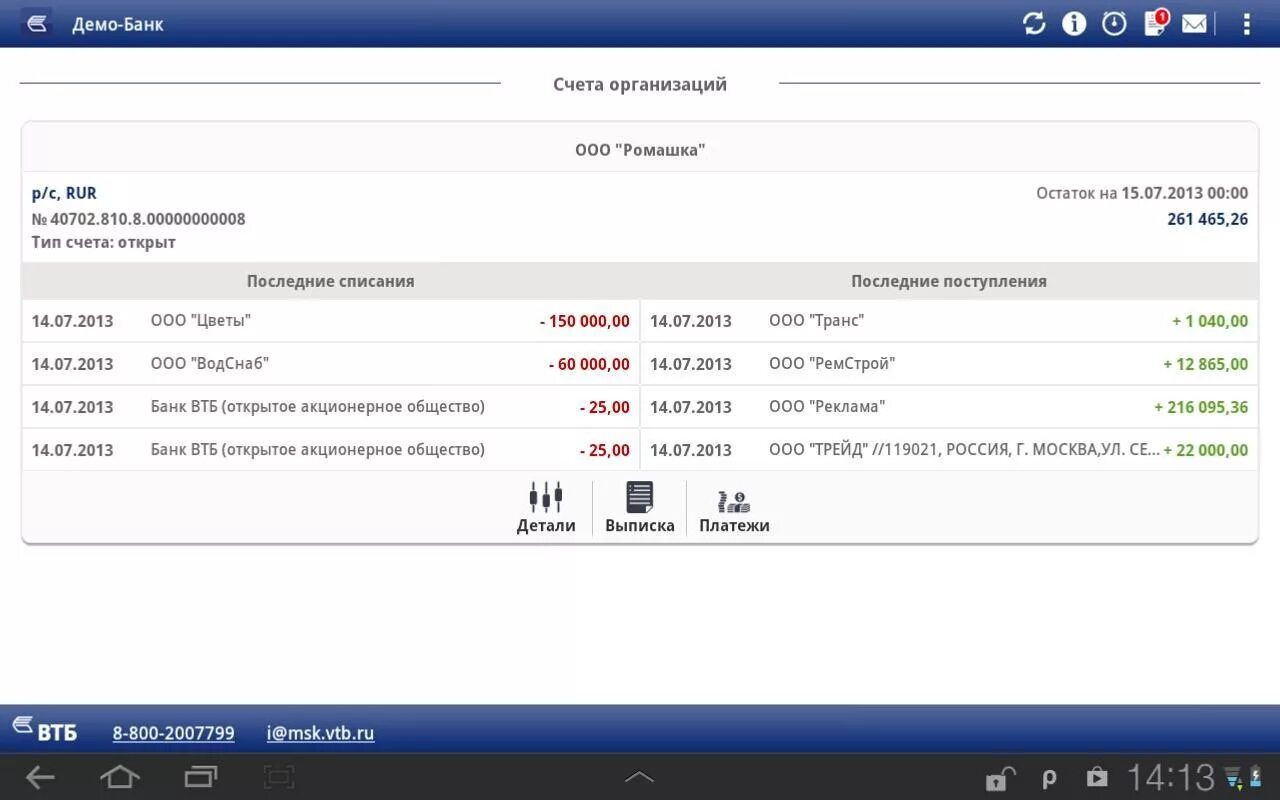Expand the bottom bar chevron
This screenshot has width=1280, height=800.
pyautogui.click(x=639, y=777)
